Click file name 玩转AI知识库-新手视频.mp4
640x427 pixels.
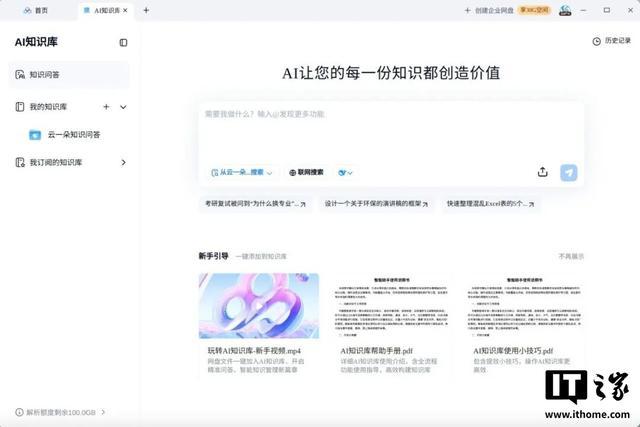tap(254, 351)
